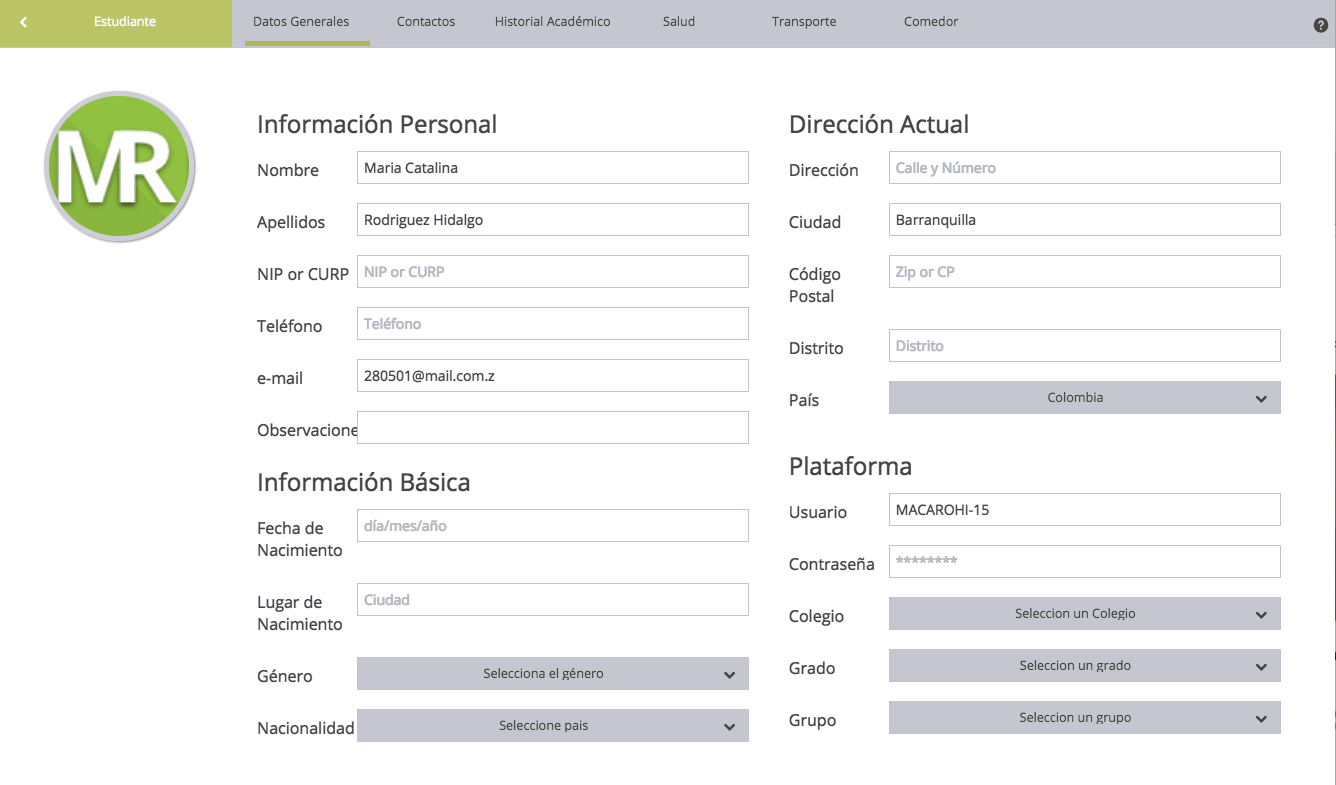The width and height of the screenshot is (1336, 785).
Task: Click the Dirección street address field
Action: pyautogui.click(x=1084, y=167)
